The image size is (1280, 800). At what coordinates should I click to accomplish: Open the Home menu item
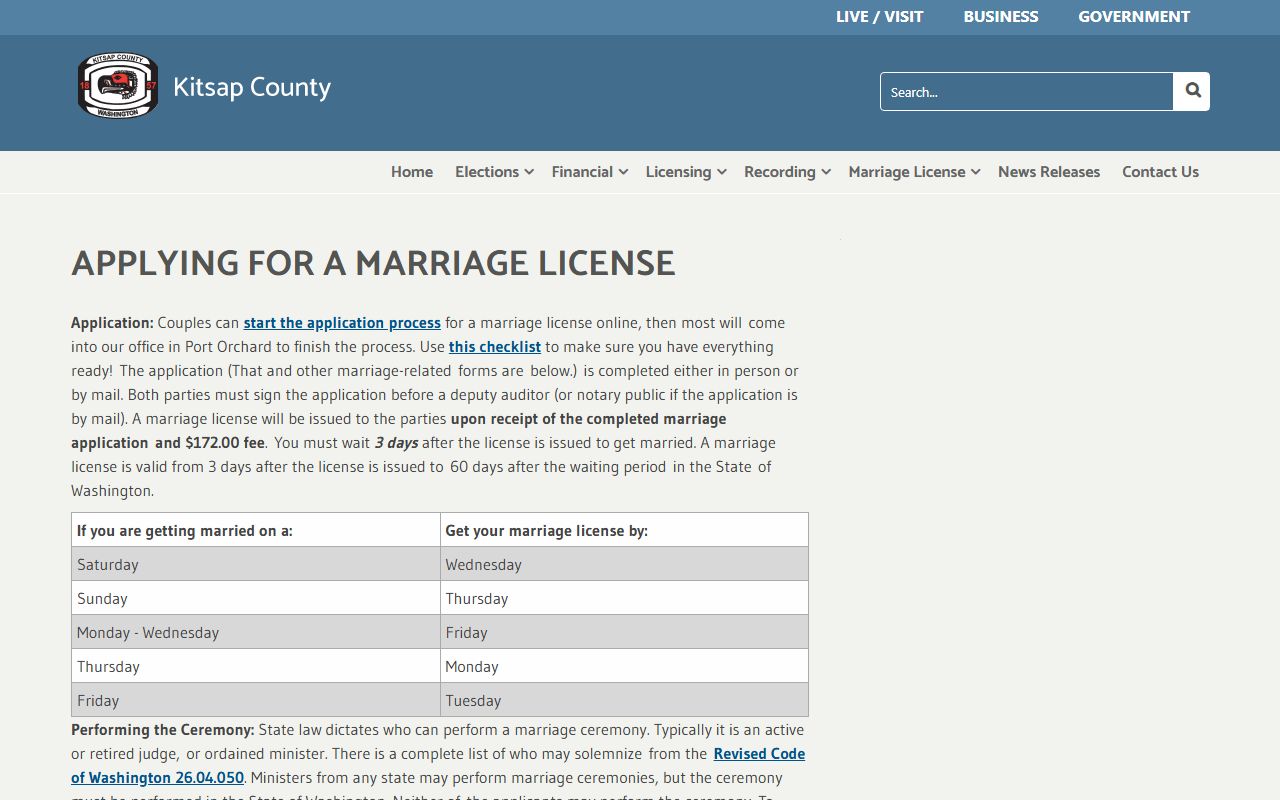(412, 172)
